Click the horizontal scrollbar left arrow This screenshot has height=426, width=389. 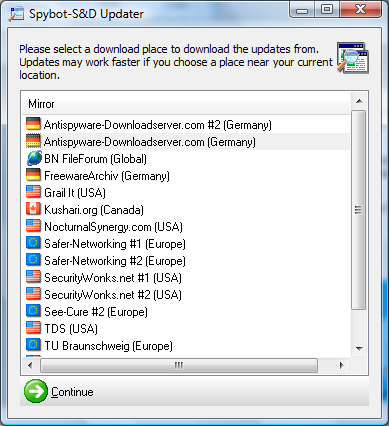click(x=30, y=365)
